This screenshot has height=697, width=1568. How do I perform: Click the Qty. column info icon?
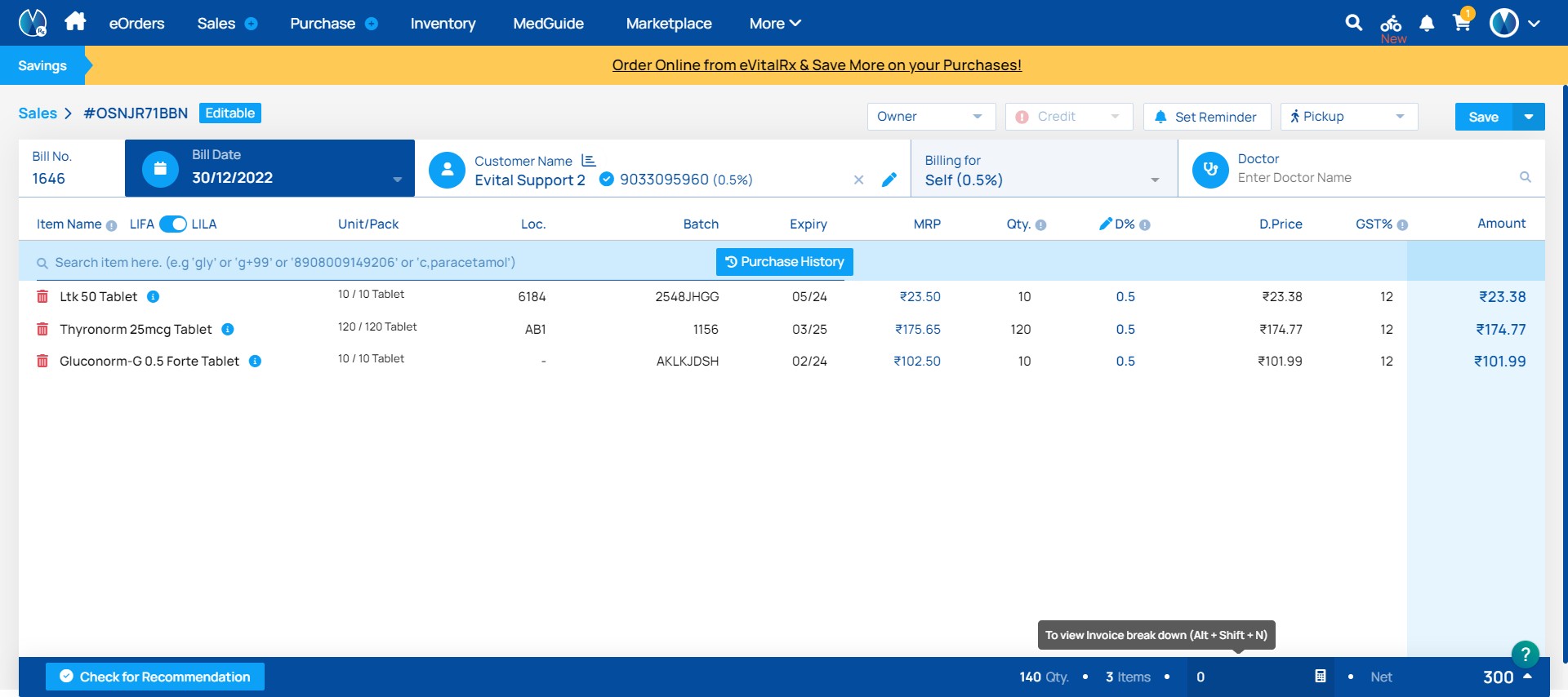pos(1040,225)
